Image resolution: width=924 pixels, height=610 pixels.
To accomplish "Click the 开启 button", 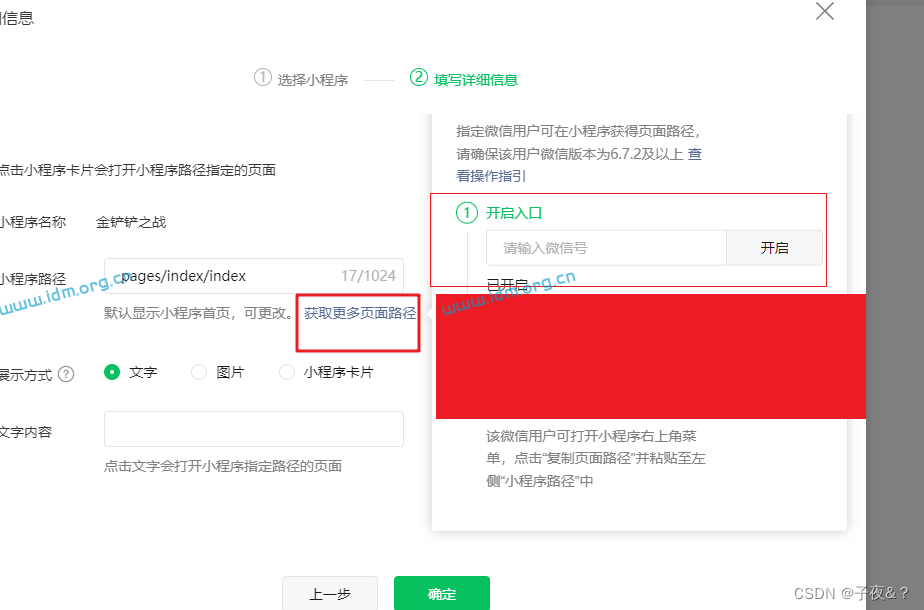I will coord(774,248).
